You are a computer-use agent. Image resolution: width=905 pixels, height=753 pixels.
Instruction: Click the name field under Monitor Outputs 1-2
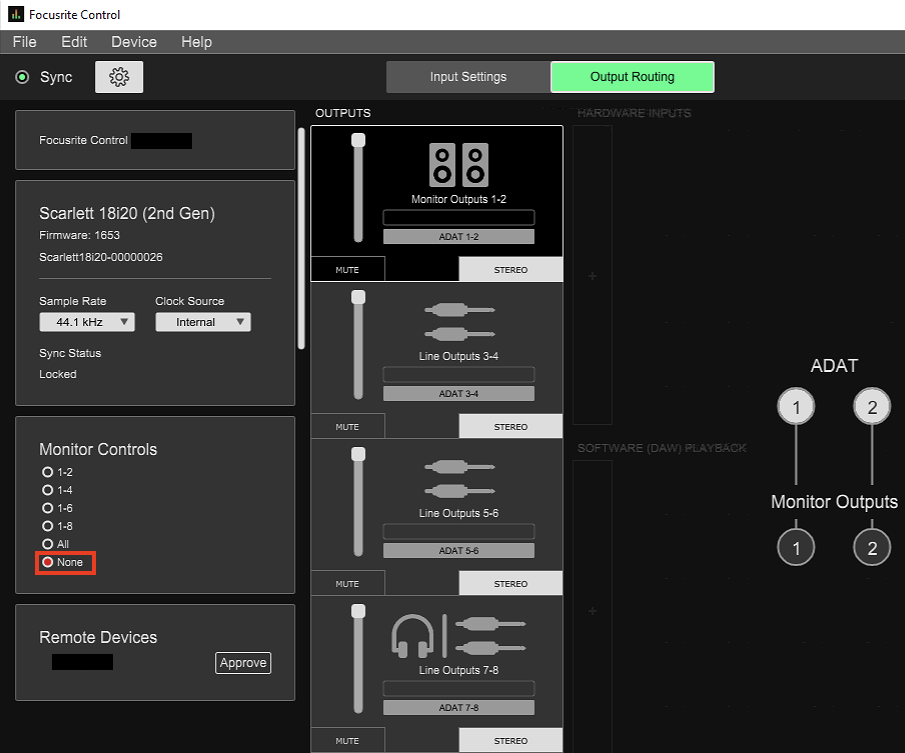(x=459, y=218)
